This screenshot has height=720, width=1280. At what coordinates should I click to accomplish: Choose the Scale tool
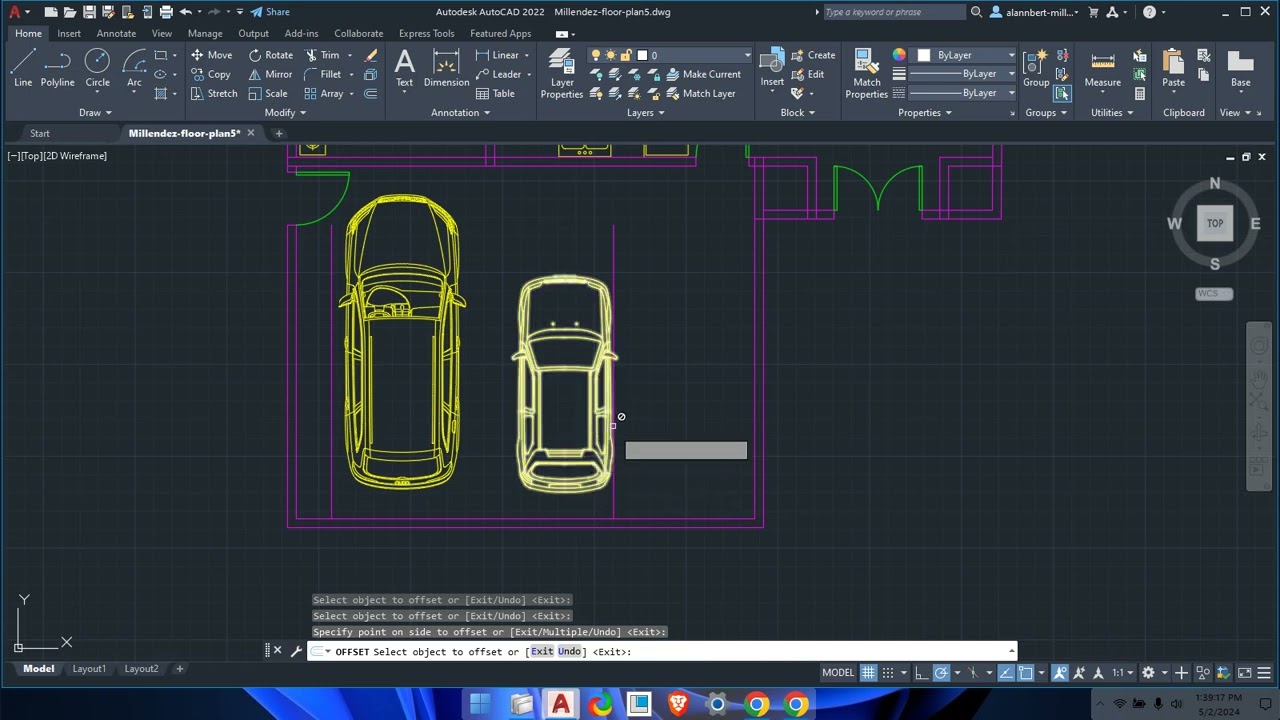point(267,93)
